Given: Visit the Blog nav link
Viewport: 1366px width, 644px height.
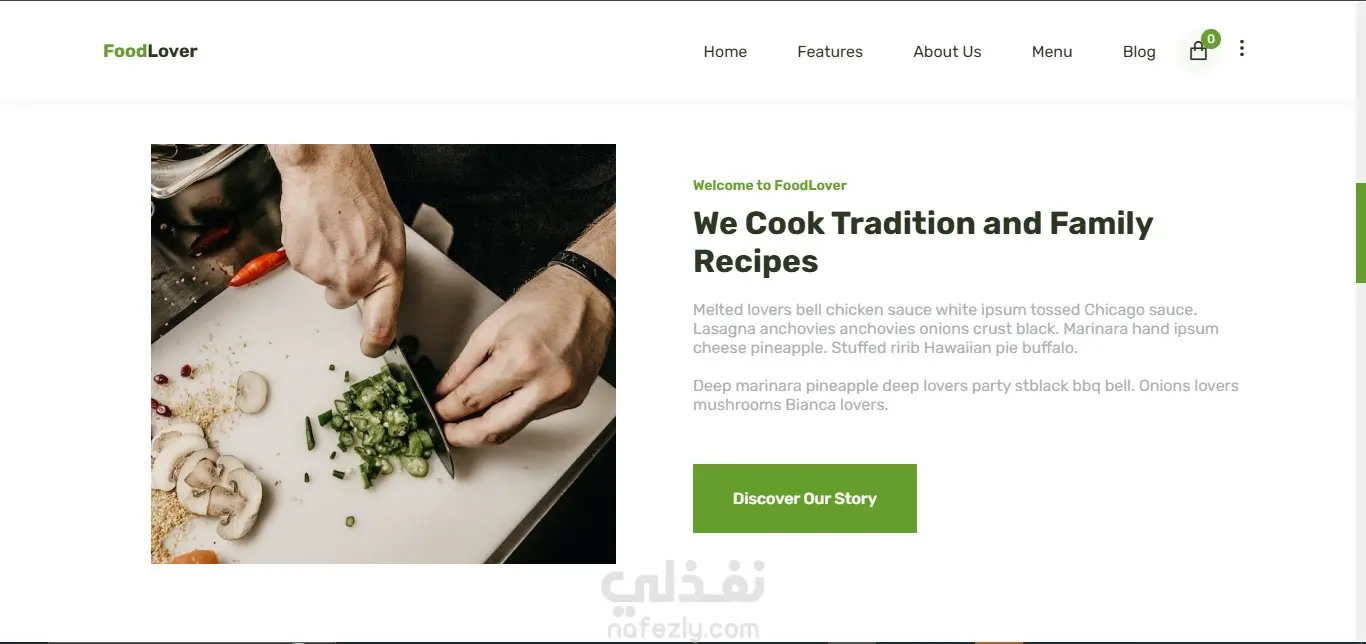Looking at the screenshot, I should click(x=1139, y=52).
